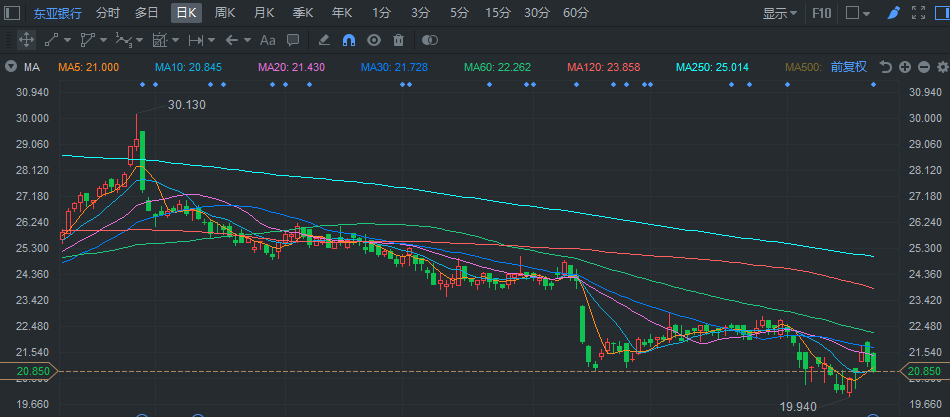
Task: Switch to the 月K monthly tab
Action: pyautogui.click(x=264, y=13)
